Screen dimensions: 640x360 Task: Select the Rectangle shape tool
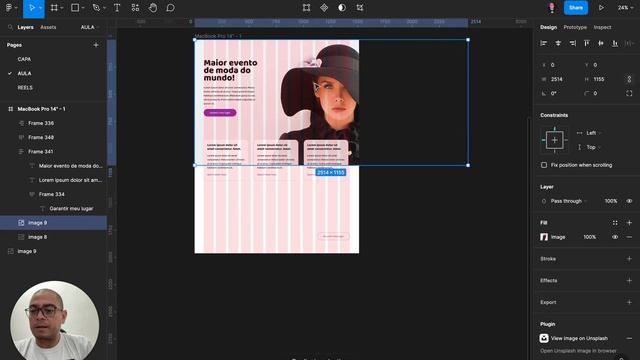tap(75, 8)
